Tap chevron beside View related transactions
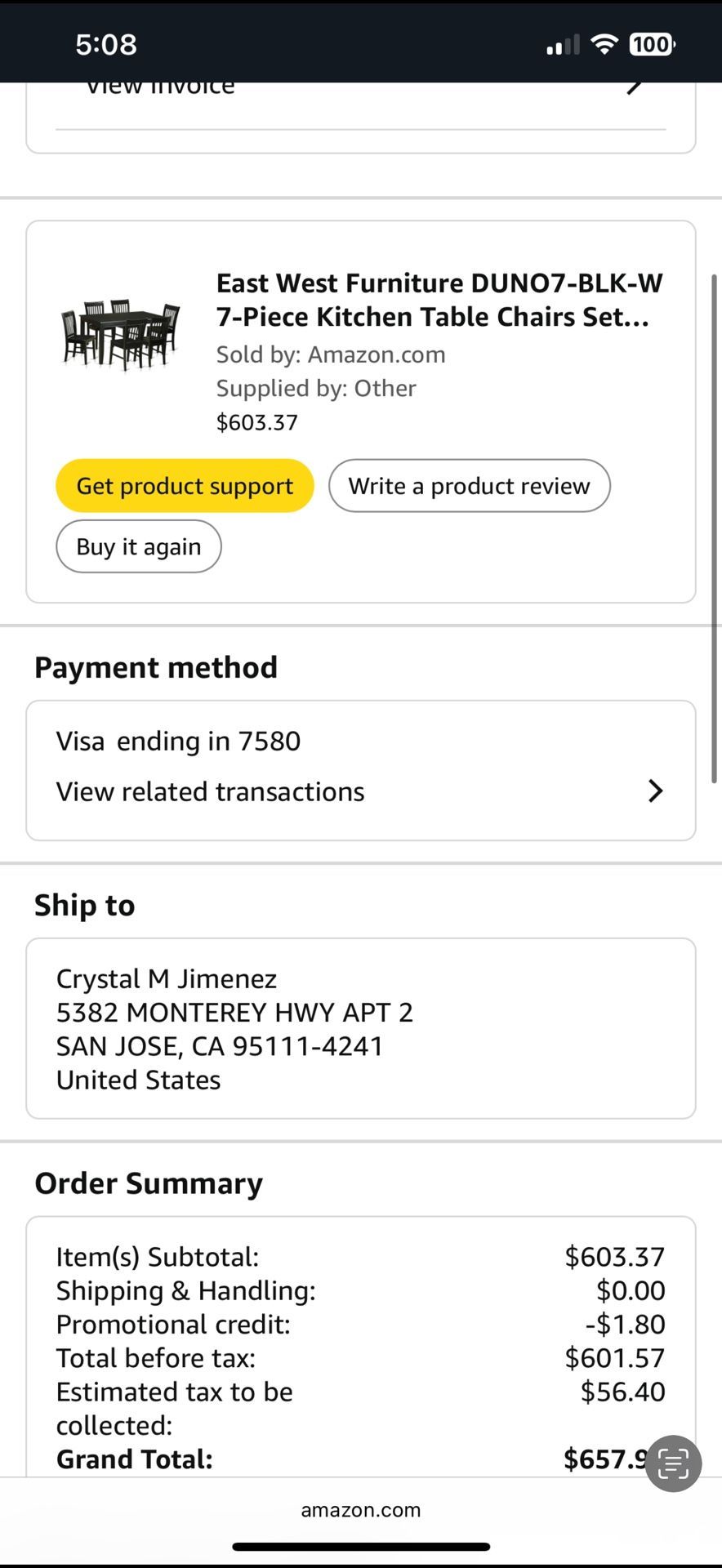 [x=655, y=791]
